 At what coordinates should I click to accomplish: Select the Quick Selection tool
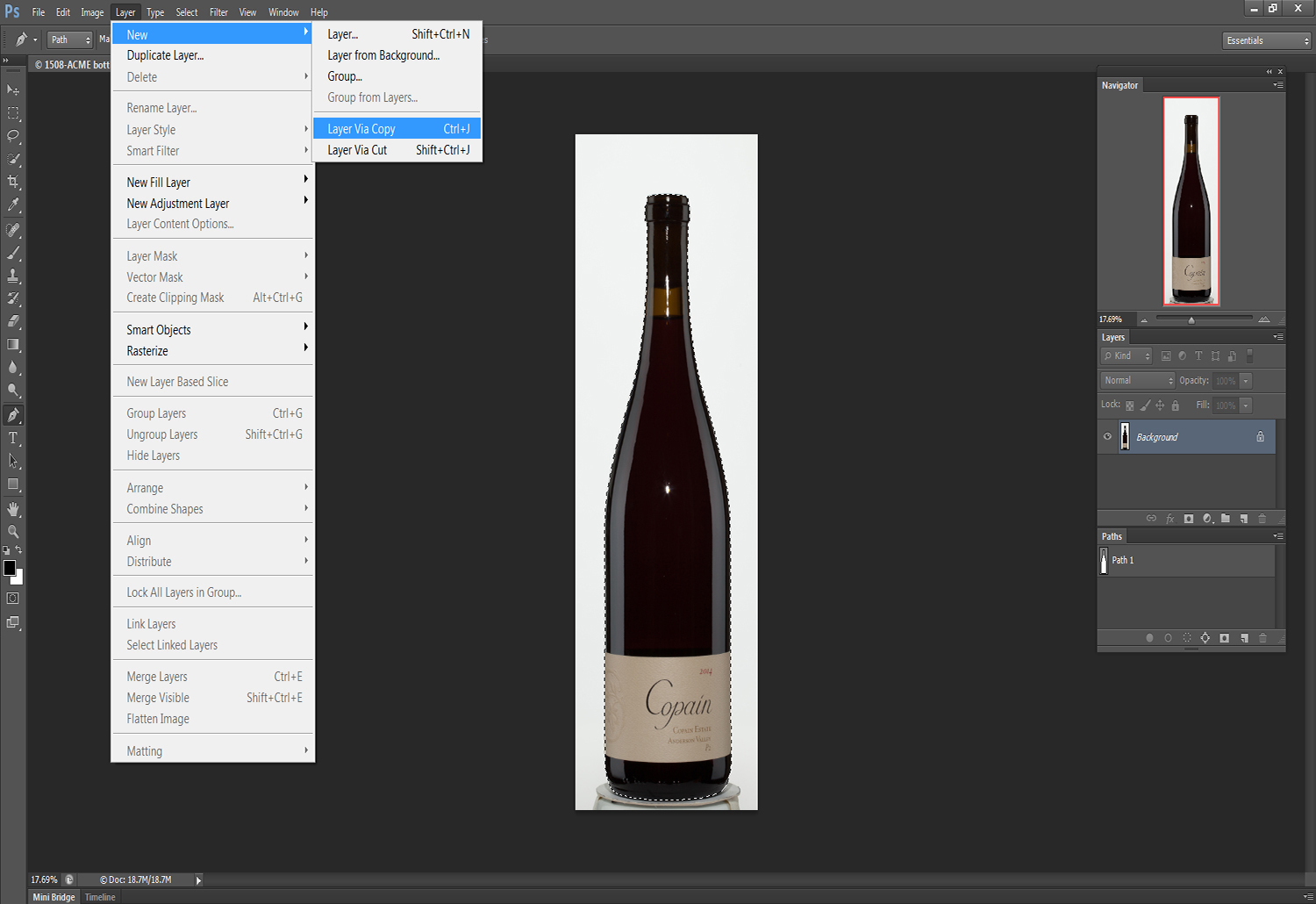(x=13, y=159)
